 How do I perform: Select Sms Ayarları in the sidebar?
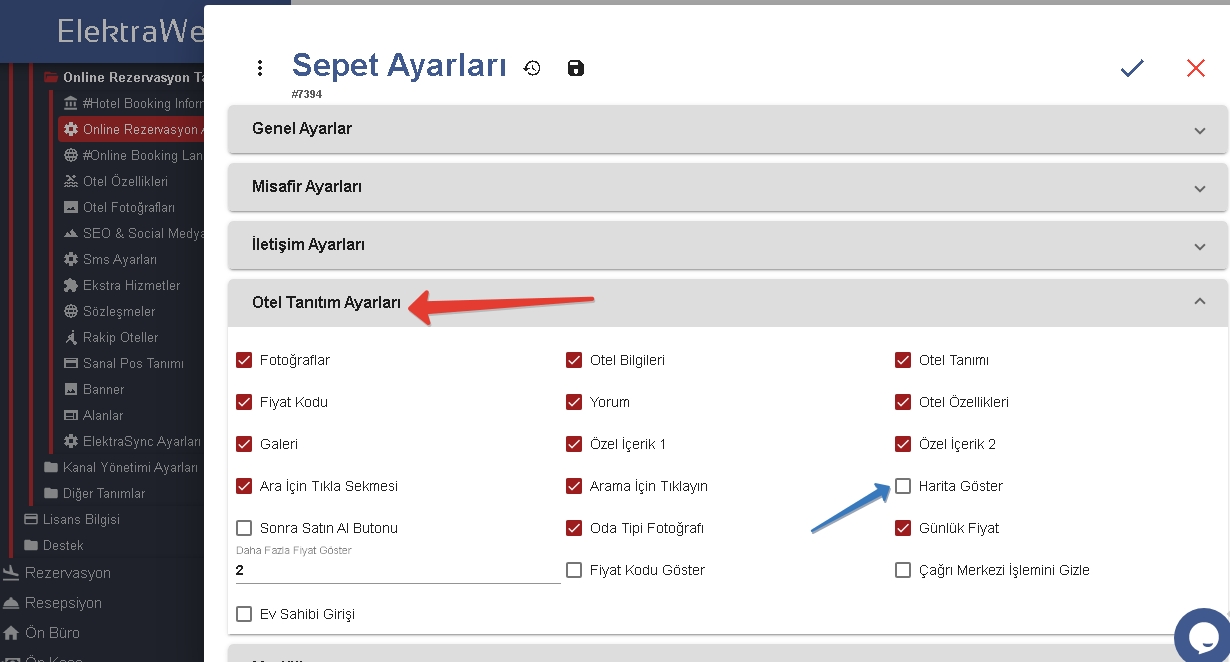point(119,260)
